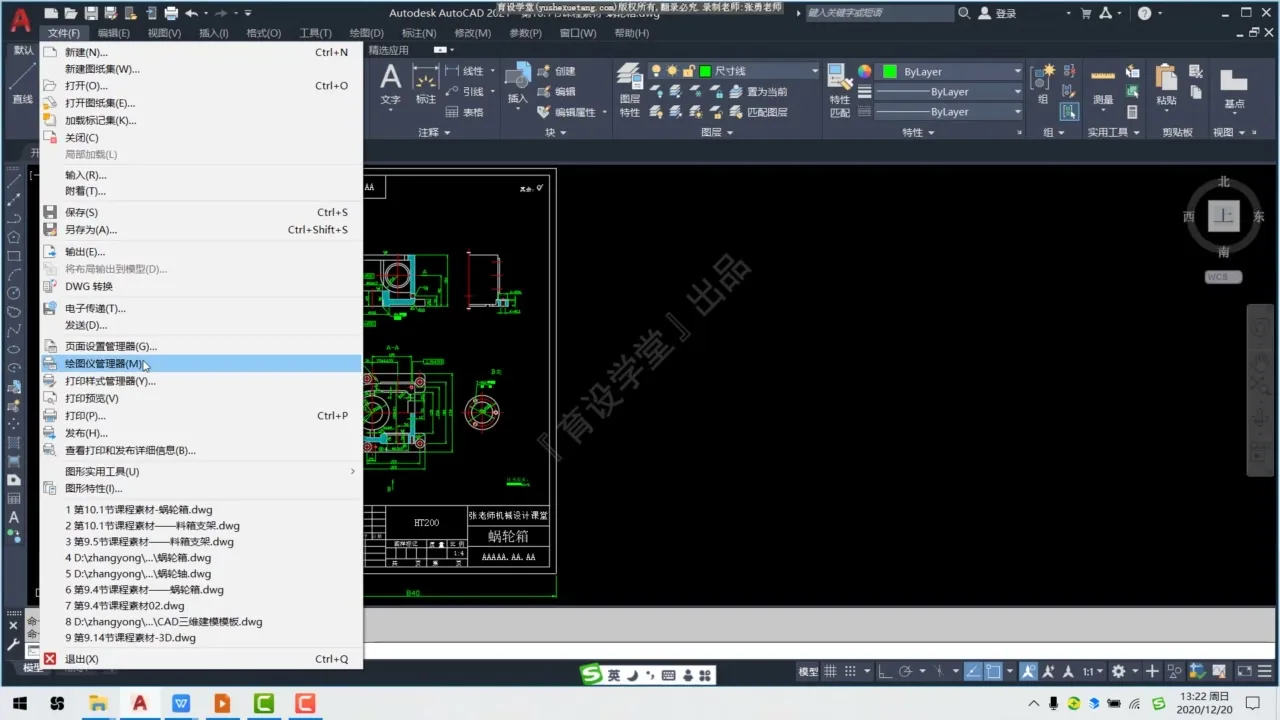Open the layer name dropdown showing 尺寸线

point(814,71)
